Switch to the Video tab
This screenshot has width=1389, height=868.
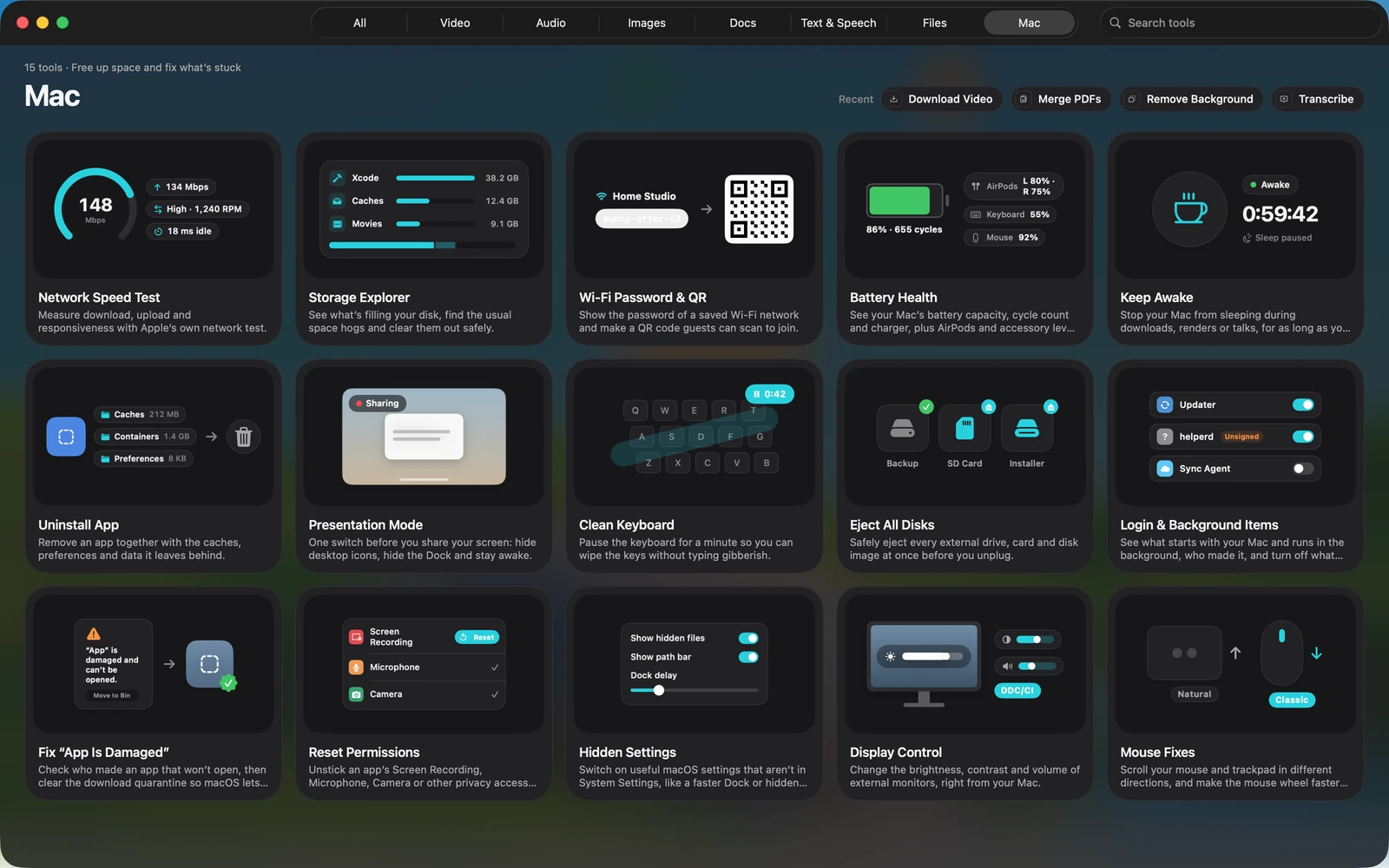coord(455,23)
